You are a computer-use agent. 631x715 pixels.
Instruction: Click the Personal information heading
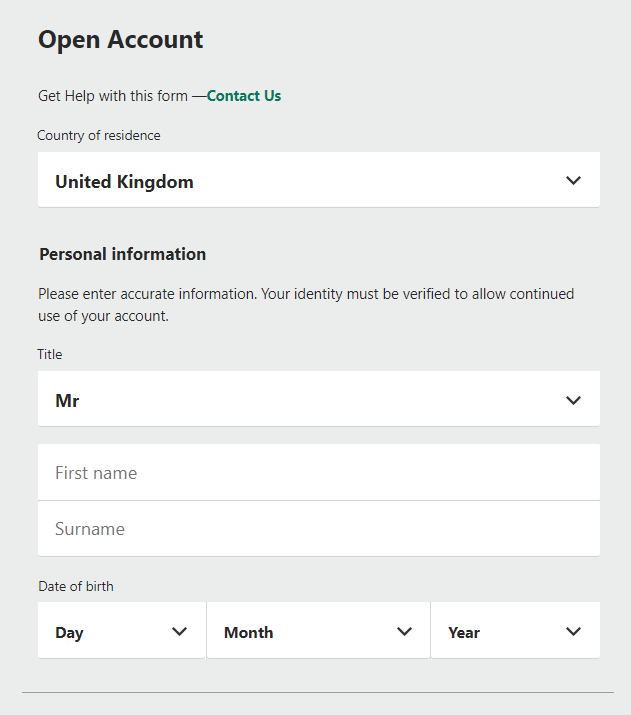[x=123, y=254]
